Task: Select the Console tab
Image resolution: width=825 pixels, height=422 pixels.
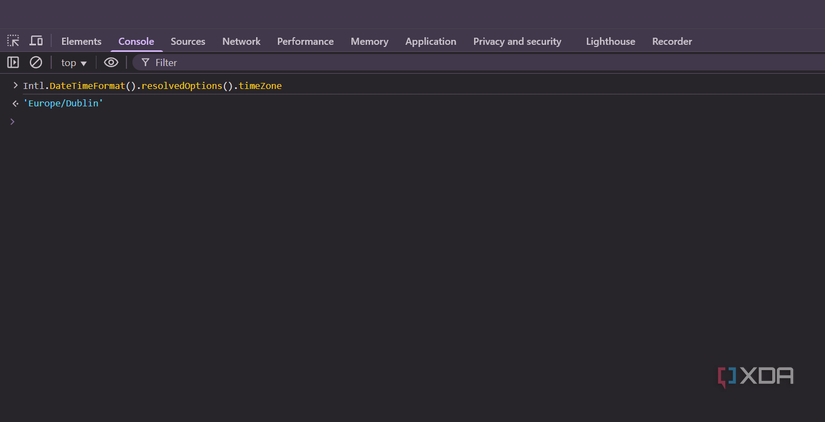Action: pyautogui.click(x=136, y=41)
